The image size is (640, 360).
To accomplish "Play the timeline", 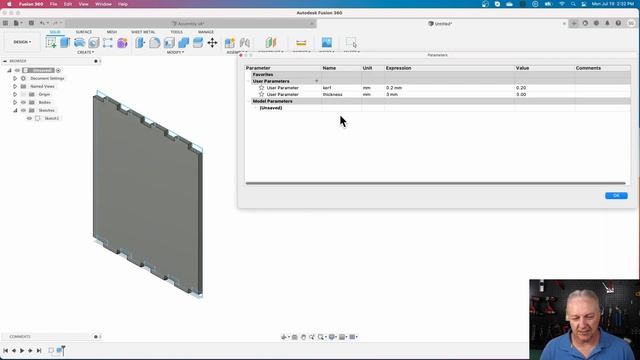I will (22, 350).
